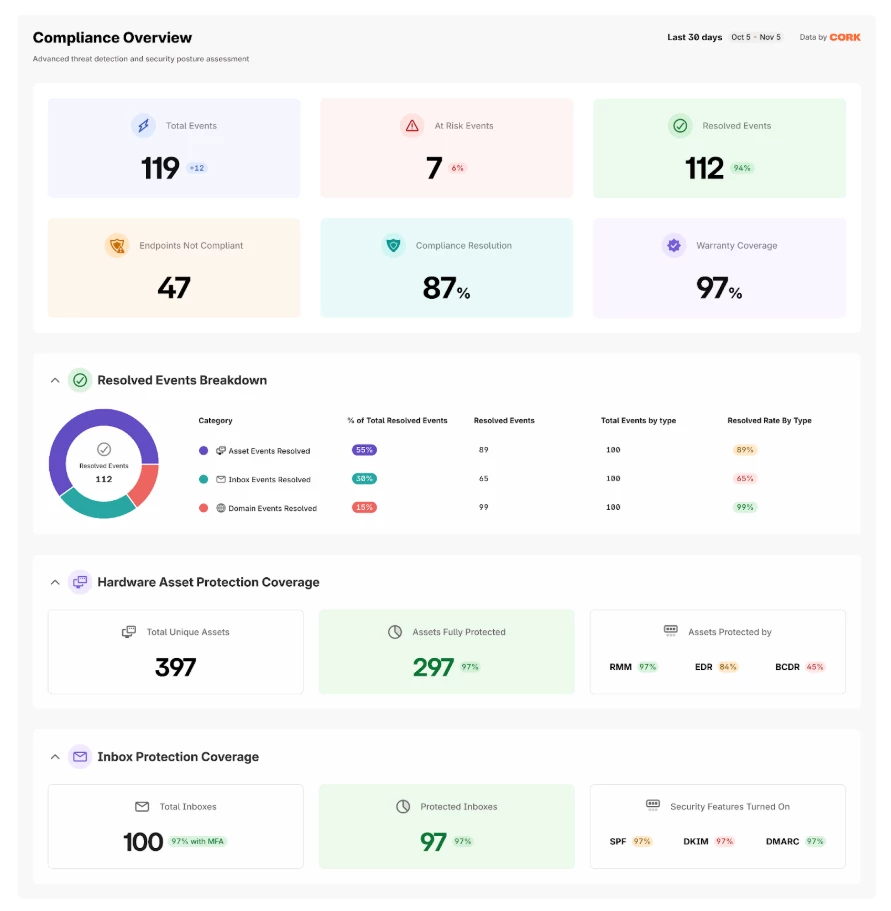Click the Resolved Rate By Type header

coord(770,421)
